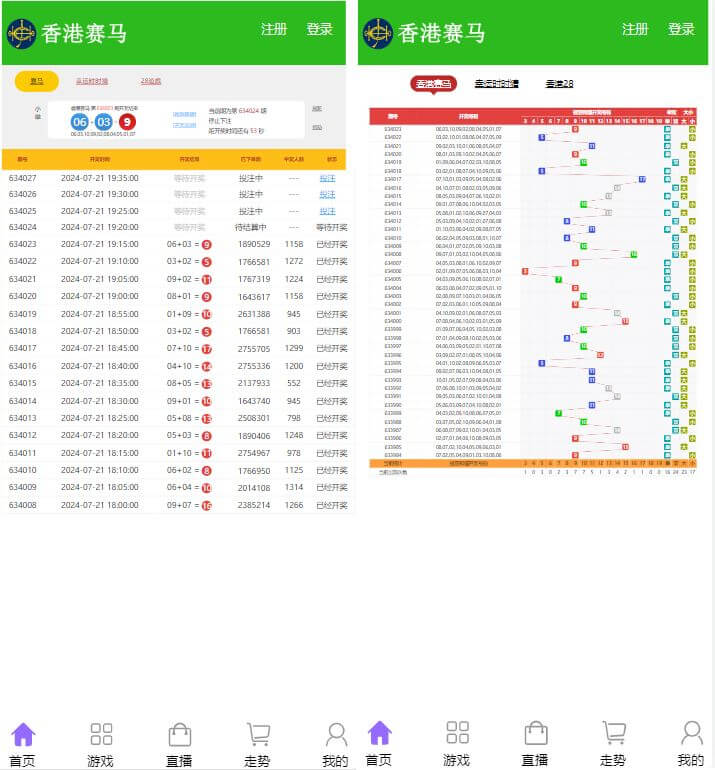Click 注册 register in the left screen header

[x=274, y=29]
